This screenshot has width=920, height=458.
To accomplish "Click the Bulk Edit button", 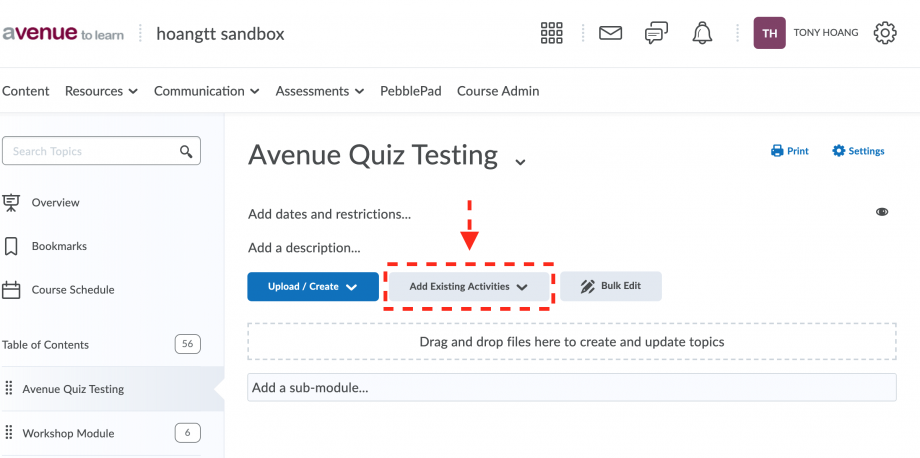I will [x=611, y=286].
